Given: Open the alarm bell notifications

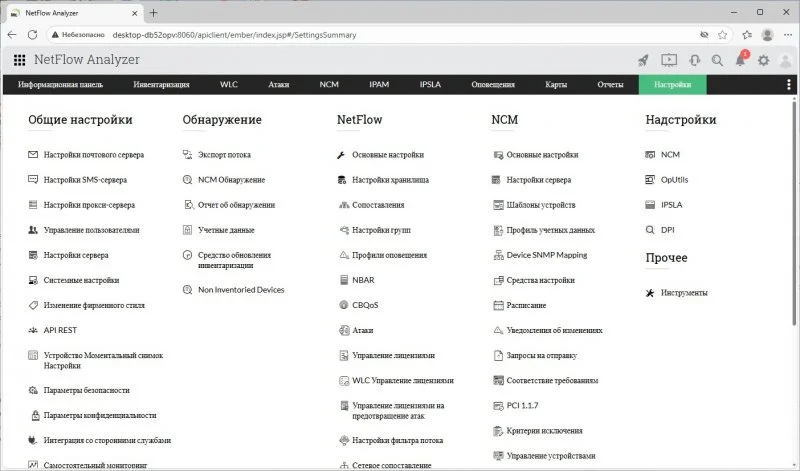Looking at the screenshot, I should tap(740, 60).
